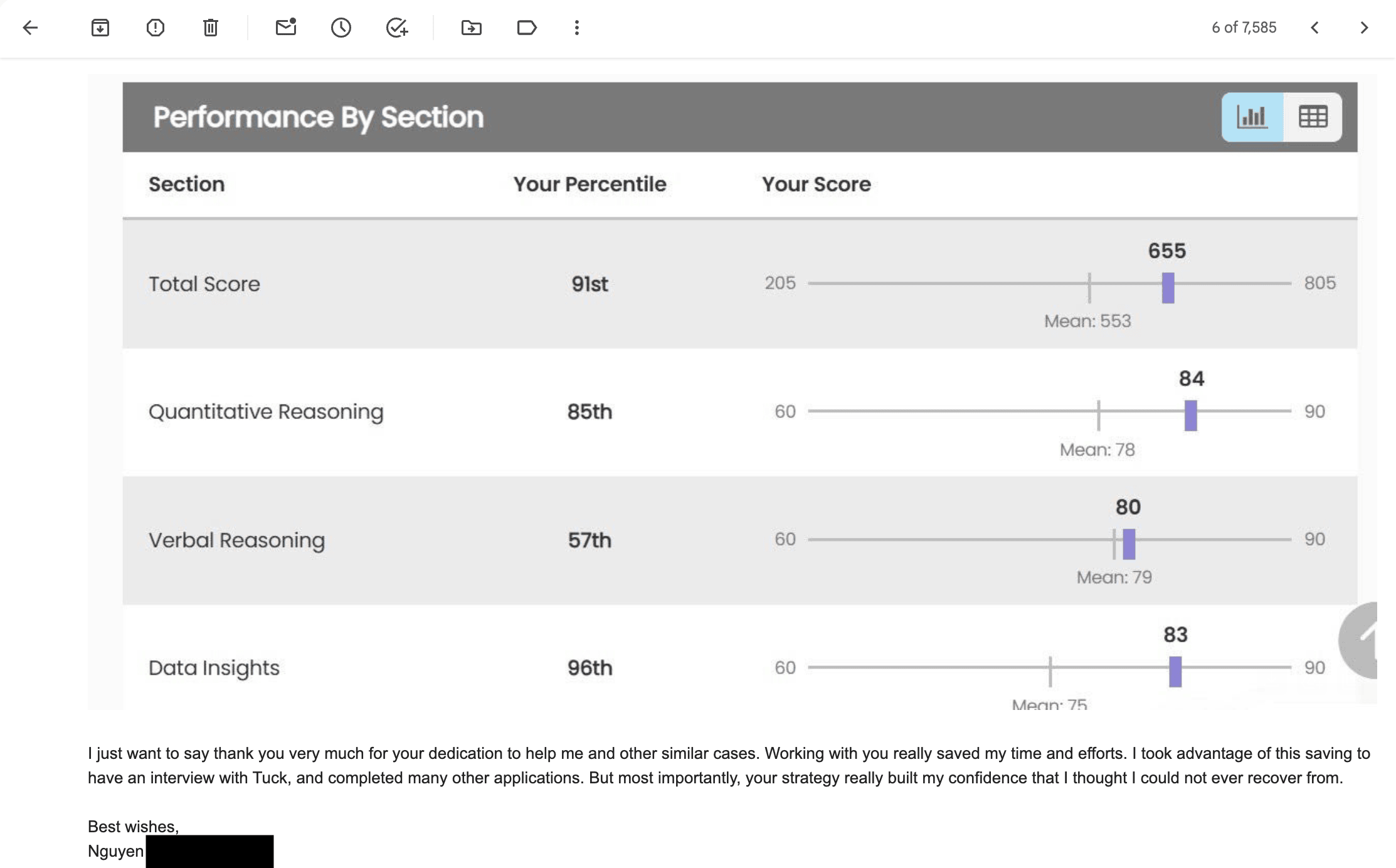Image resolution: width=1396 pixels, height=868 pixels.
Task: Click the Performance By Section heading
Action: coord(319,117)
